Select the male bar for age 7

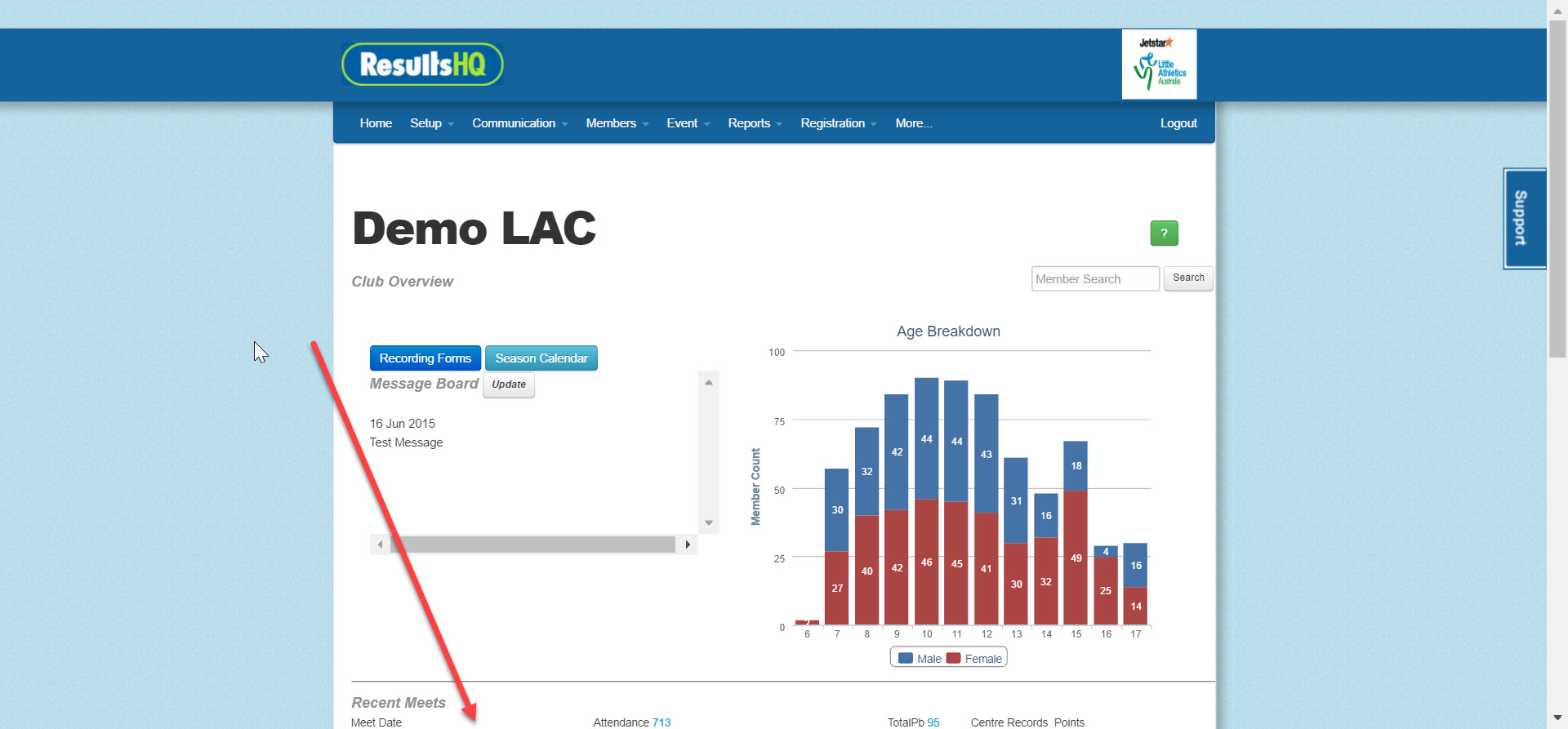point(837,509)
